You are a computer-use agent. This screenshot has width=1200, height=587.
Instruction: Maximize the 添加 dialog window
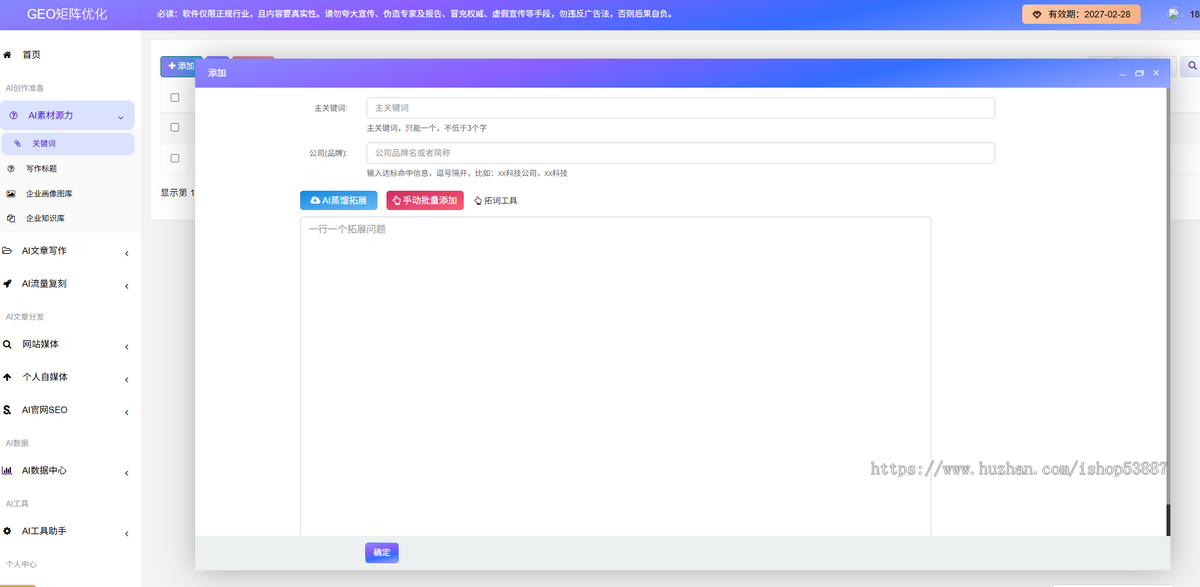[1139, 73]
